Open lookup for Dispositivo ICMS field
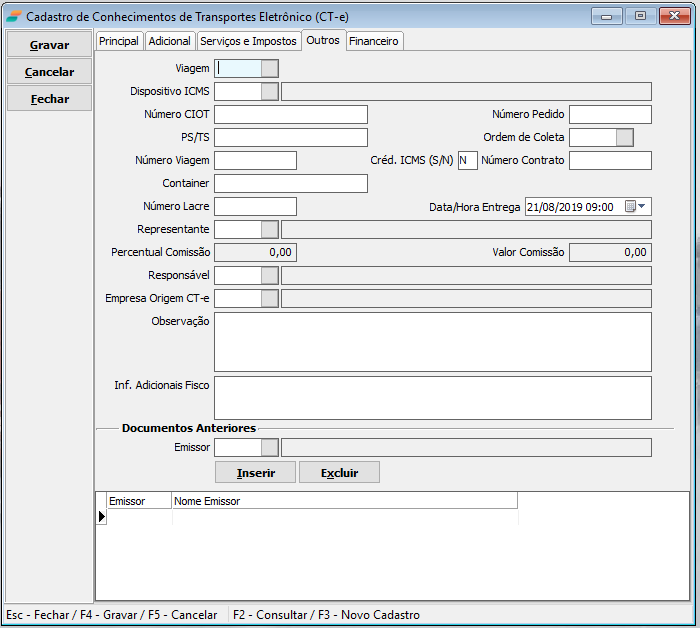Viewport: 700px width, 628px height. (269, 92)
